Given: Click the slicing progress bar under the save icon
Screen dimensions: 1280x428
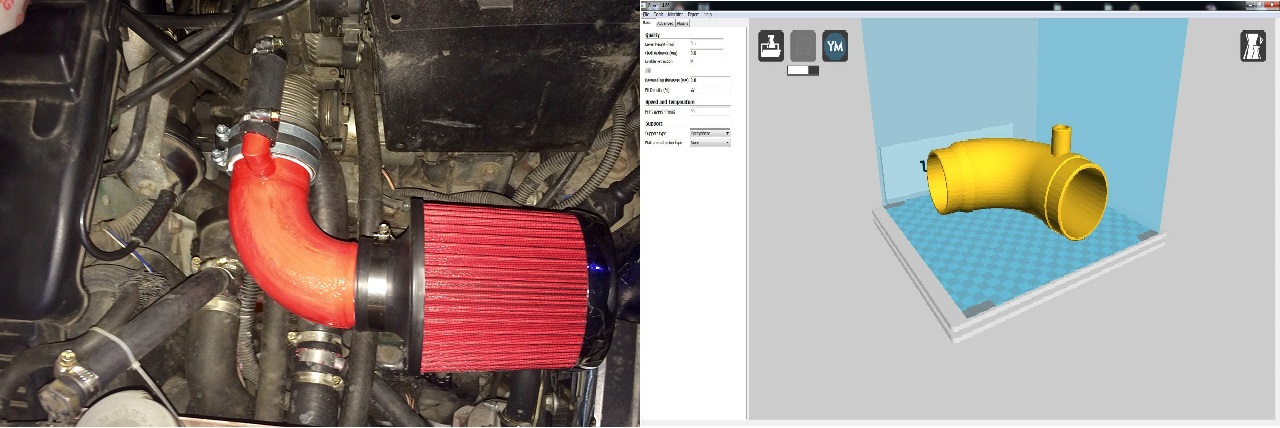Looking at the screenshot, I should tap(803, 71).
